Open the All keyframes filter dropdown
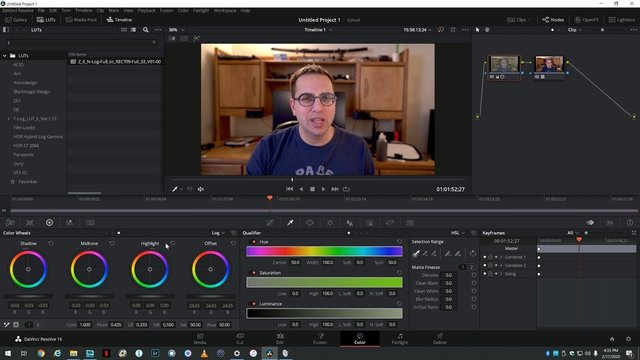 [573, 233]
